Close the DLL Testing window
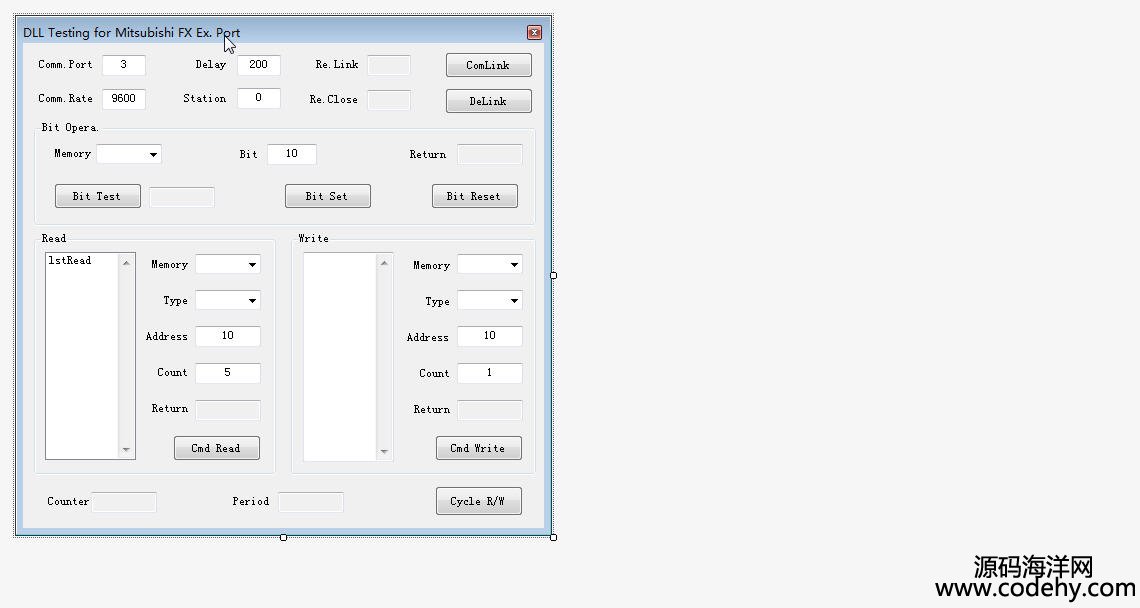Screen dimensions: 1140x608 [x=534, y=33]
